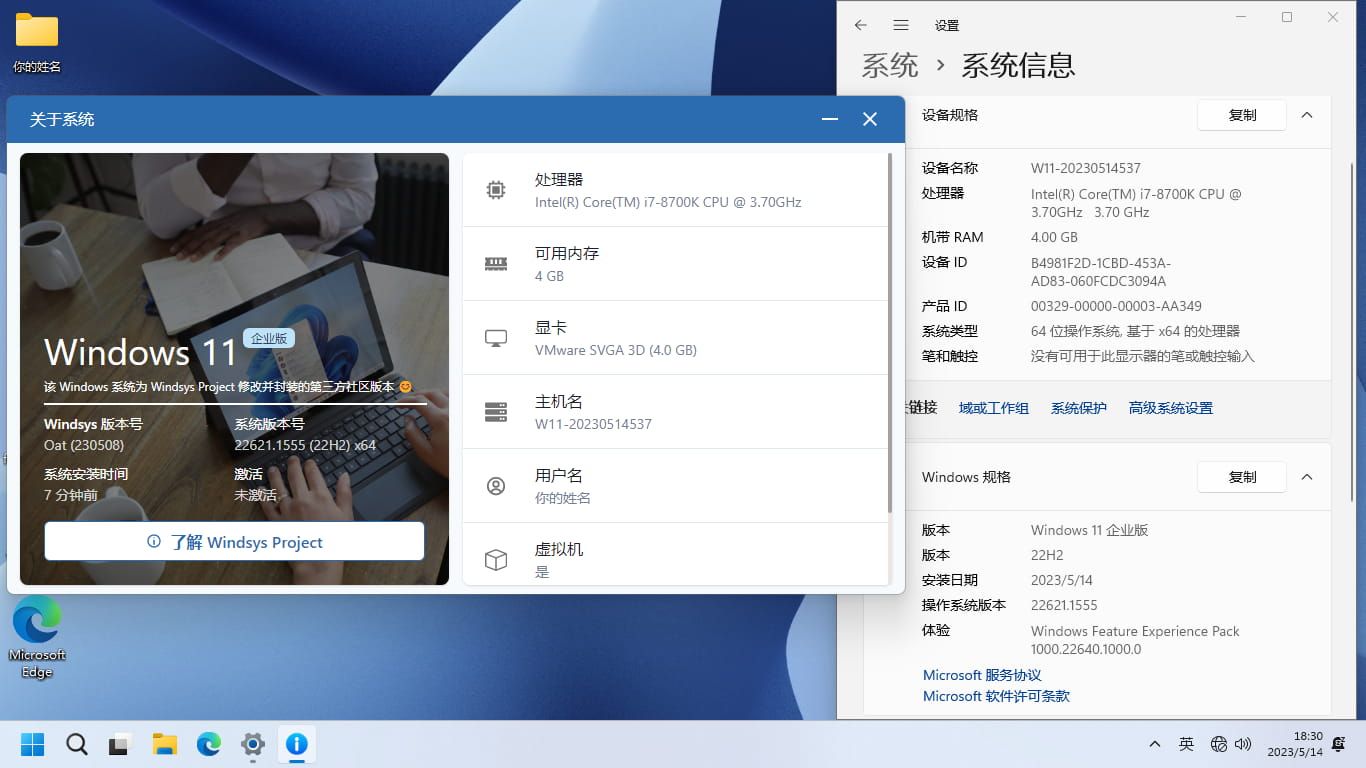
Task: Collapse the Windows 规格 section
Action: tap(1307, 477)
